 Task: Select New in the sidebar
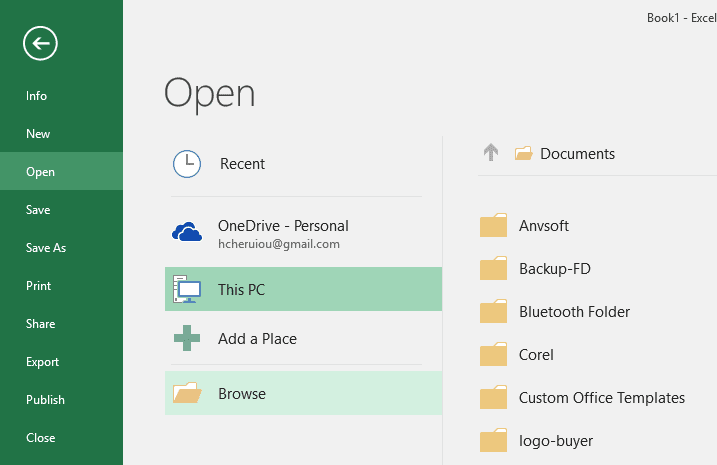[x=38, y=134]
